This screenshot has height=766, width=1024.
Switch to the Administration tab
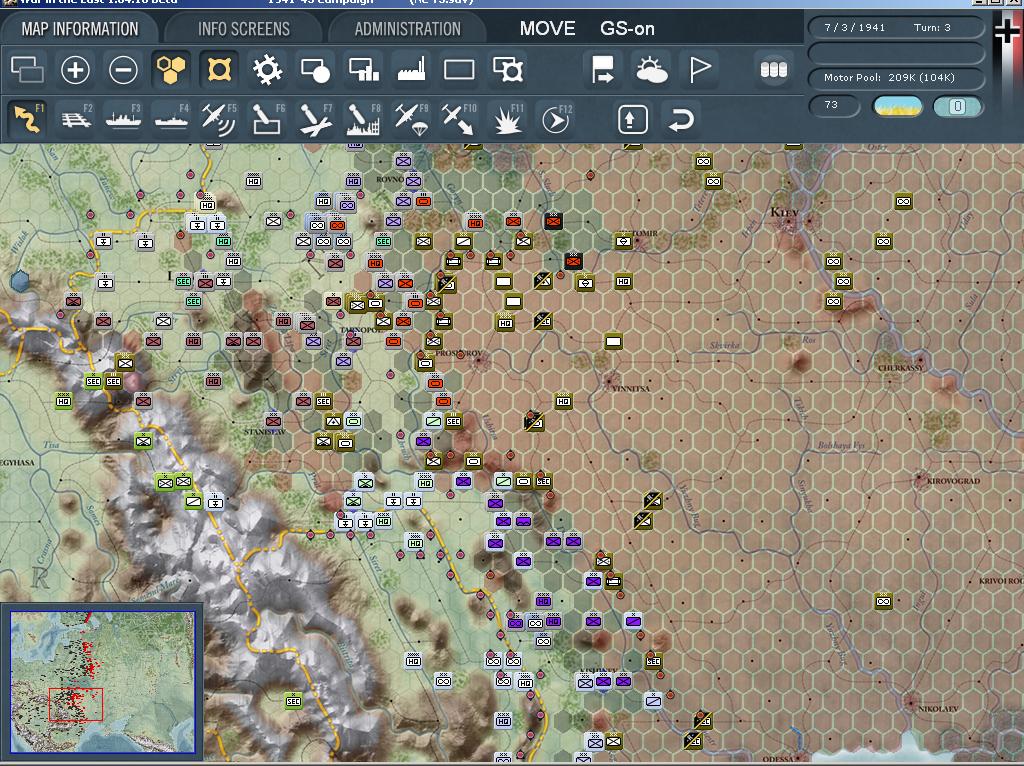[408, 29]
